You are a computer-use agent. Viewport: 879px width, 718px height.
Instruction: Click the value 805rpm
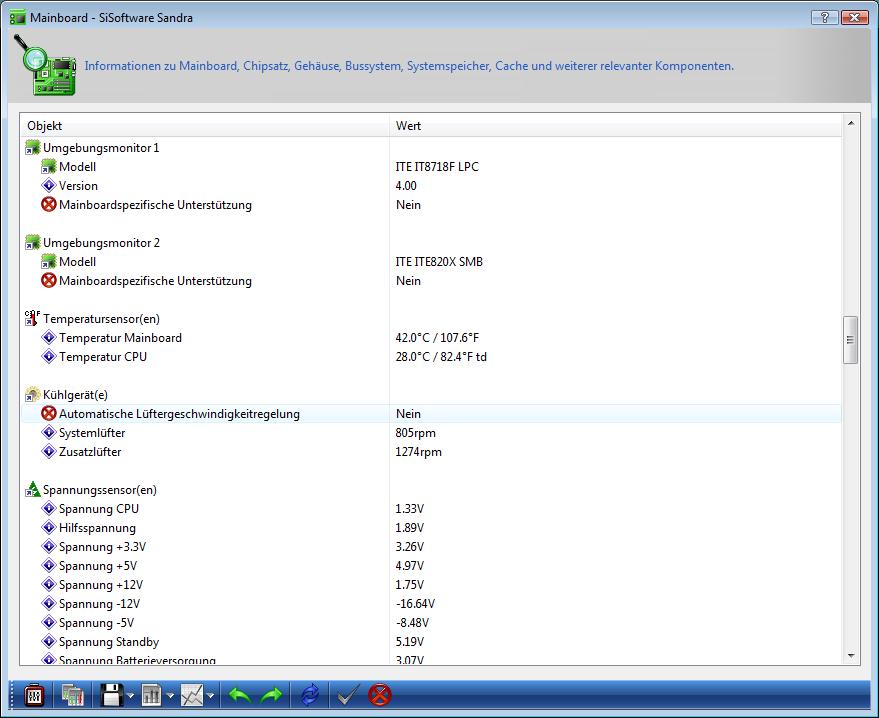click(x=415, y=433)
